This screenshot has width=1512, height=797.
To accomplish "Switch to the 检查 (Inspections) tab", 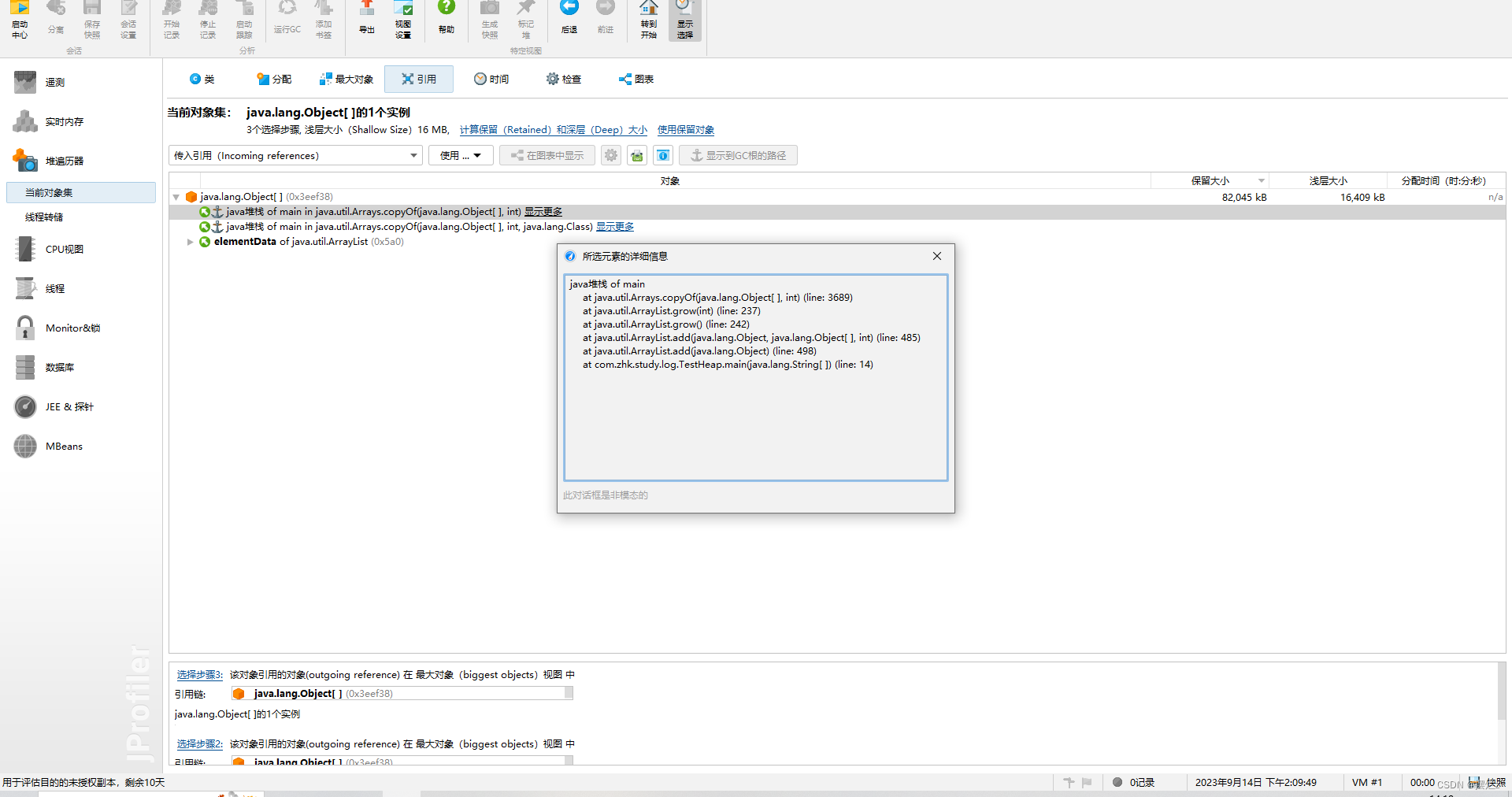I will (564, 79).
